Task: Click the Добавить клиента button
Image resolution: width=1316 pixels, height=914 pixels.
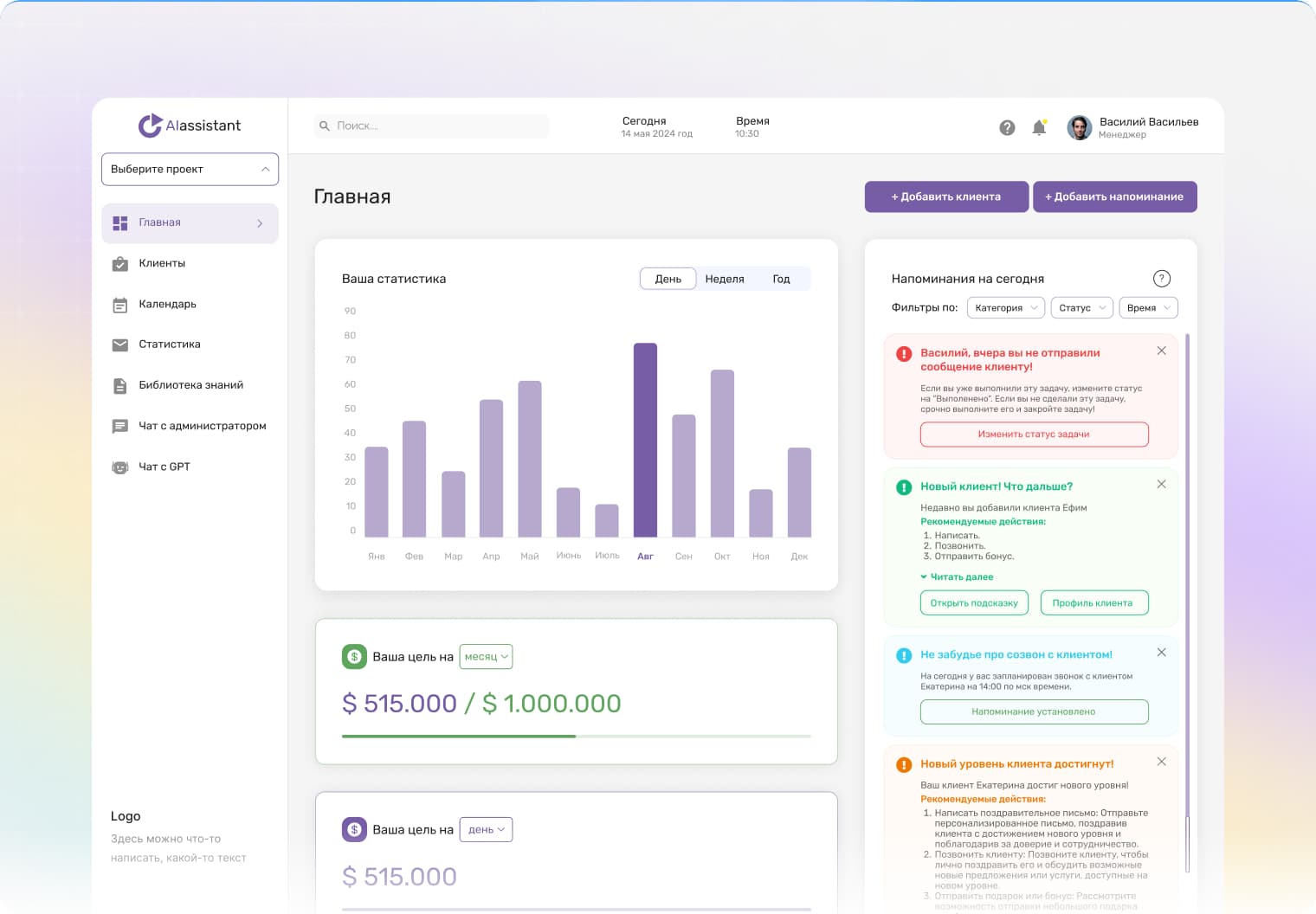Action: 946,196
